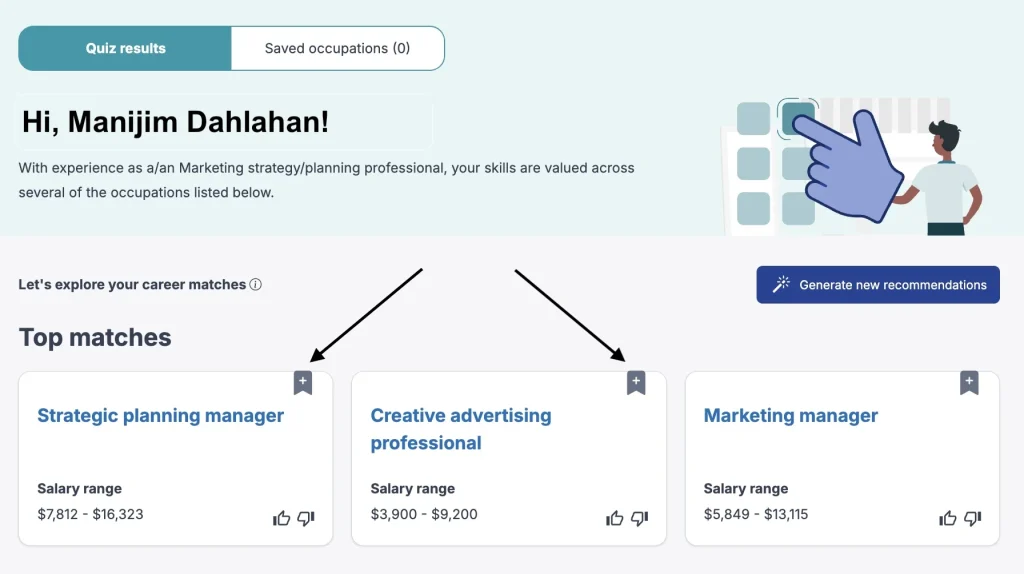This screenshot has width=1024, height=574.
Task: Switch to Saved occupations tab
Action: 337,48
